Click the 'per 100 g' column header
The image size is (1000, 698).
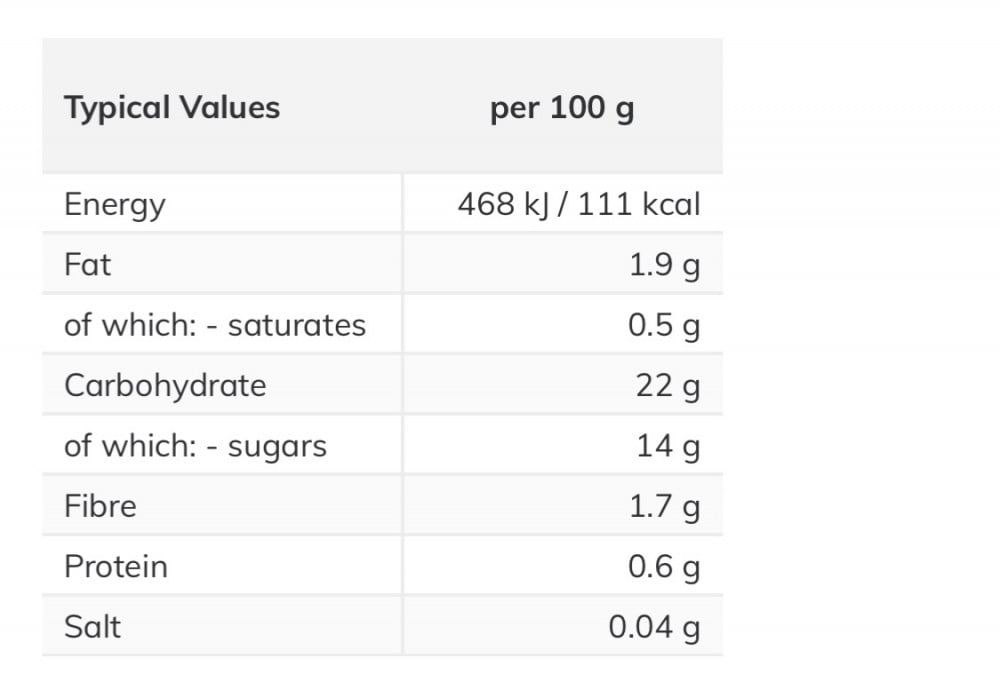click(x=562, y=108)
